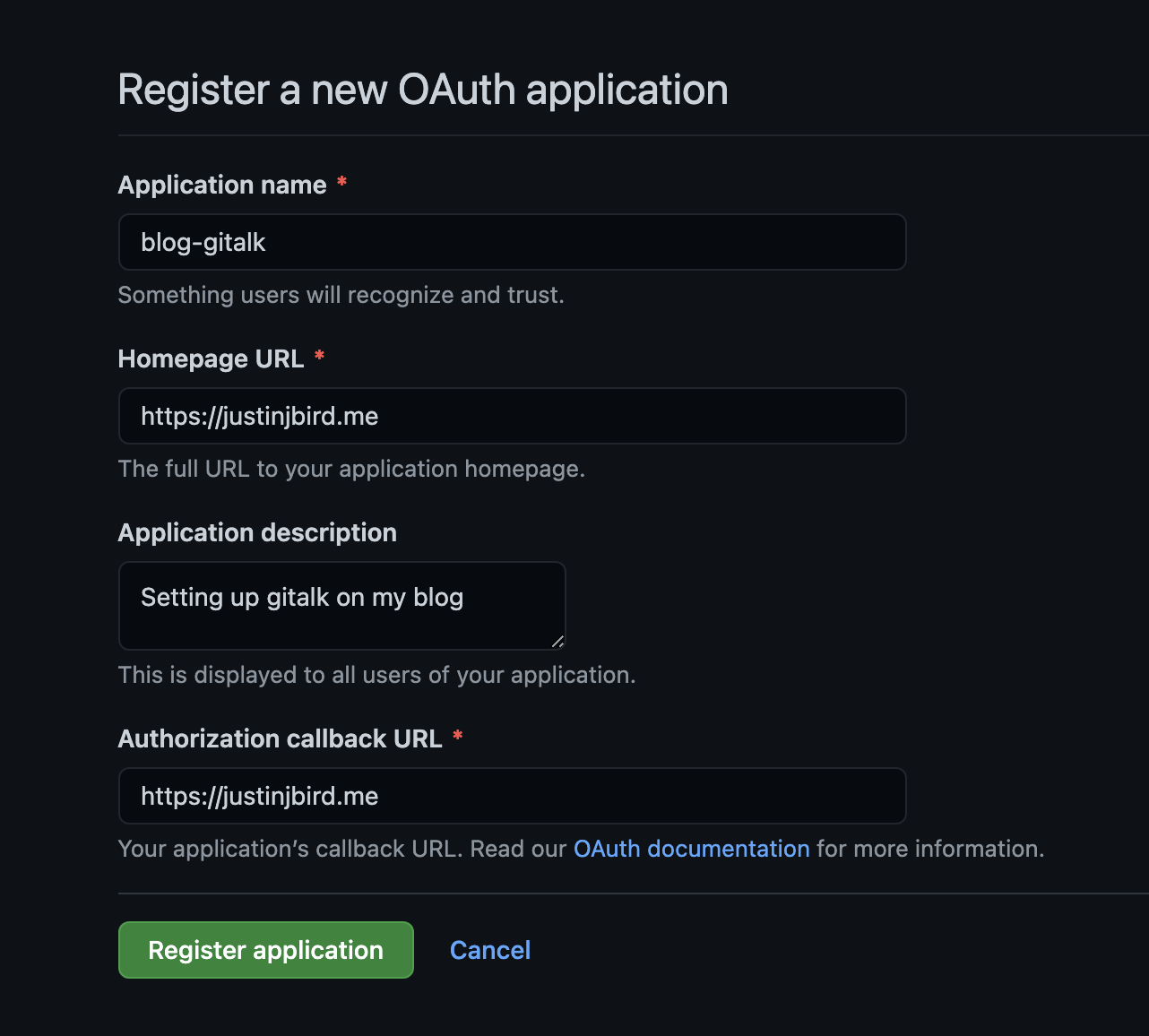Screen dimensions: 1149x1036
Task: Click the required asterisk beside callback URL
Action: (458, 737)
